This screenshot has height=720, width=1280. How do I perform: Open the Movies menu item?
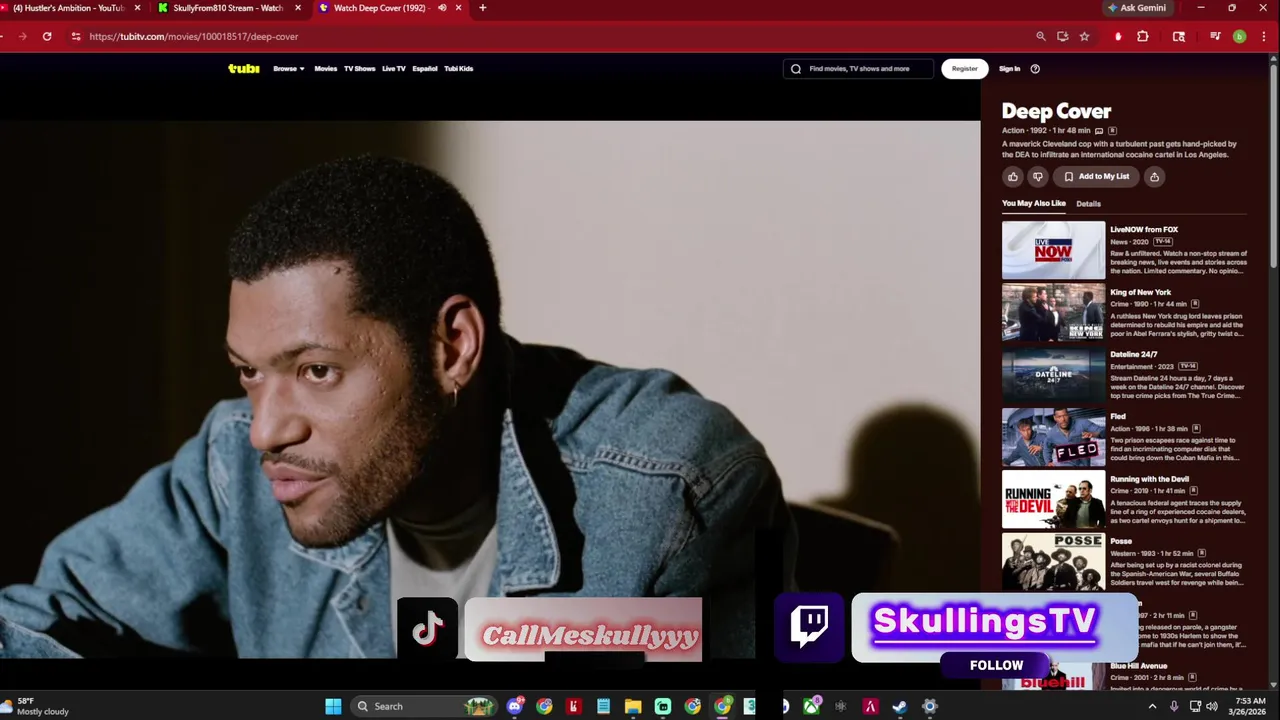click(326, 69)
